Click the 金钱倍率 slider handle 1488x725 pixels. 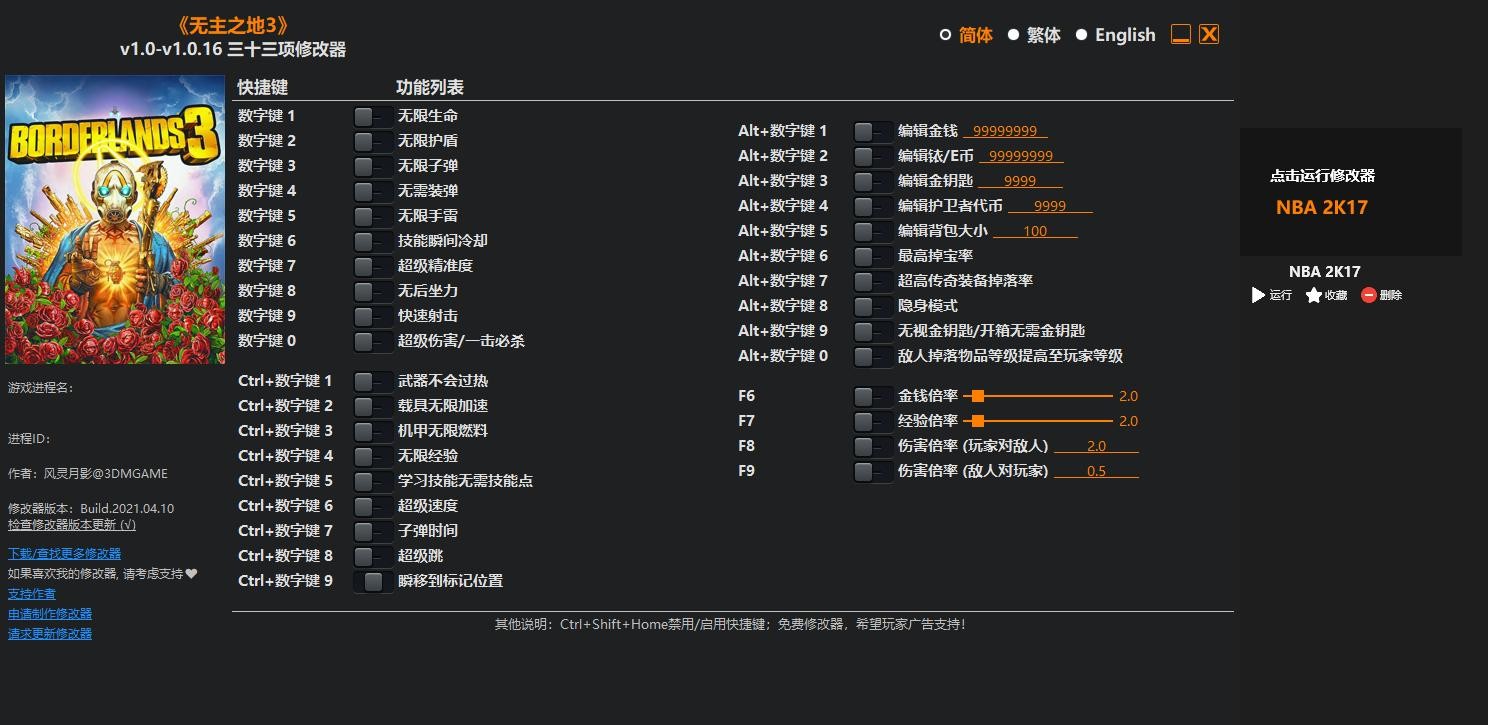tap(978, 396)
